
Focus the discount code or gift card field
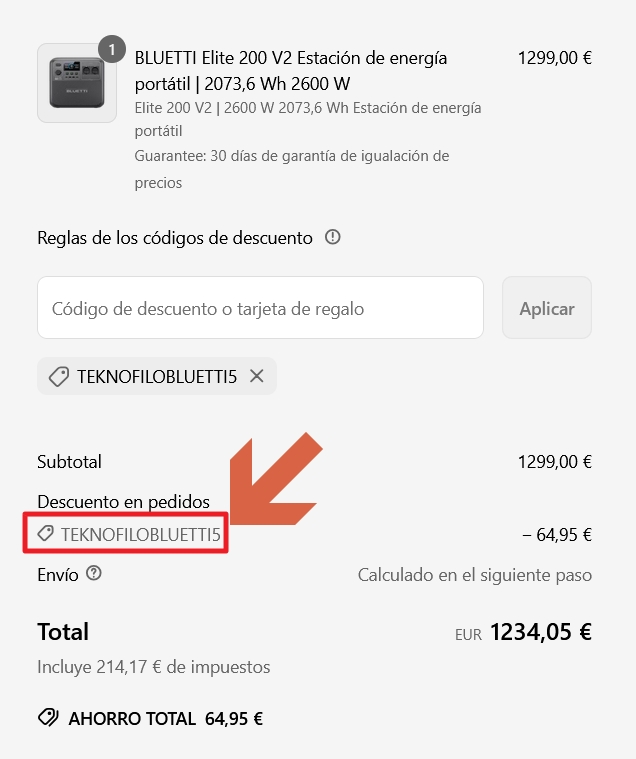[x=260, y=308]
